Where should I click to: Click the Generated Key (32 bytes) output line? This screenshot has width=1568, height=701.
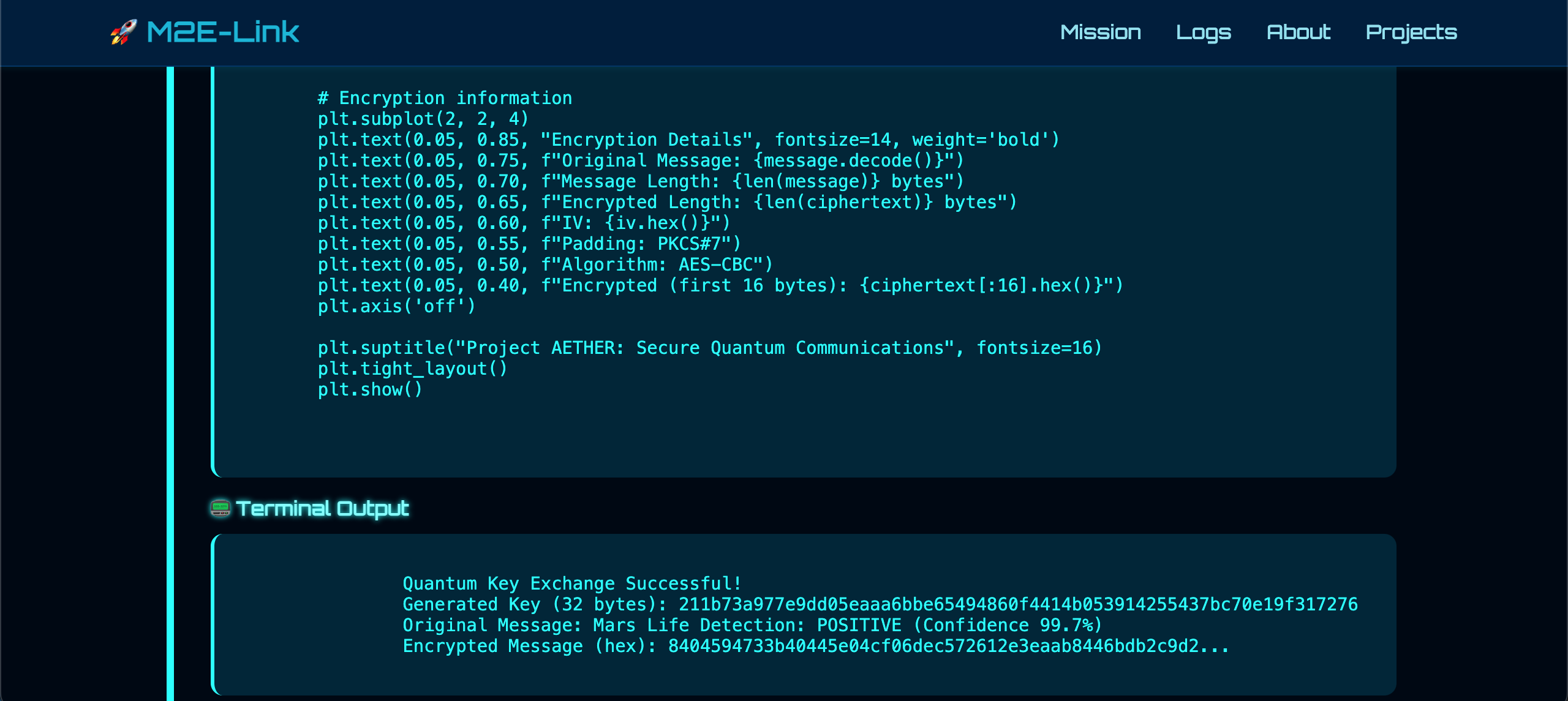[880, 604]
